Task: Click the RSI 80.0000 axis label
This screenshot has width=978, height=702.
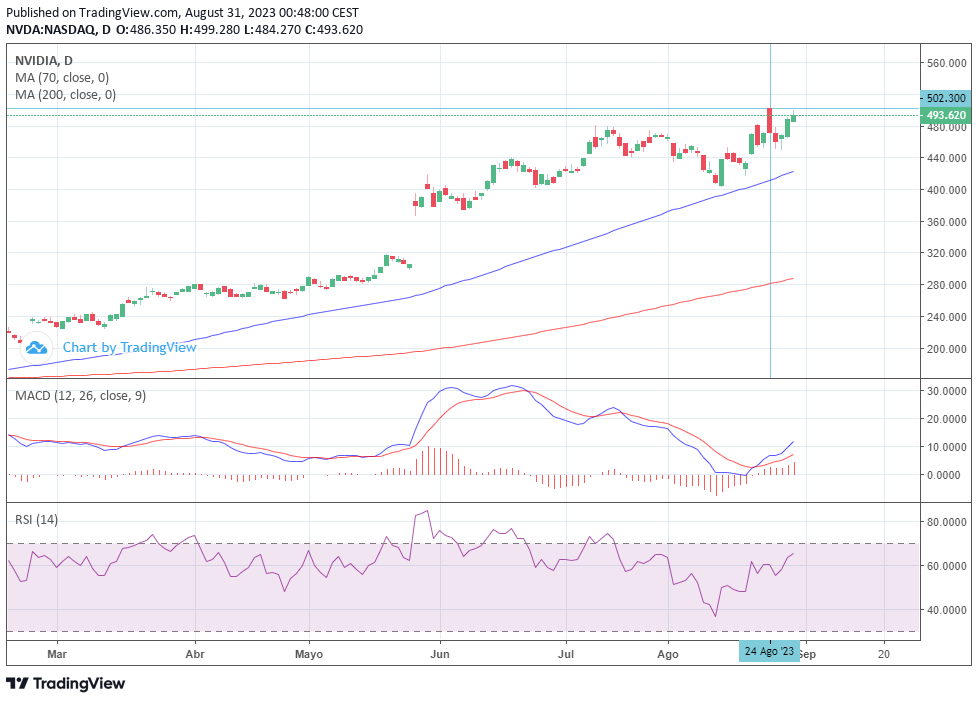Action: 946,522
